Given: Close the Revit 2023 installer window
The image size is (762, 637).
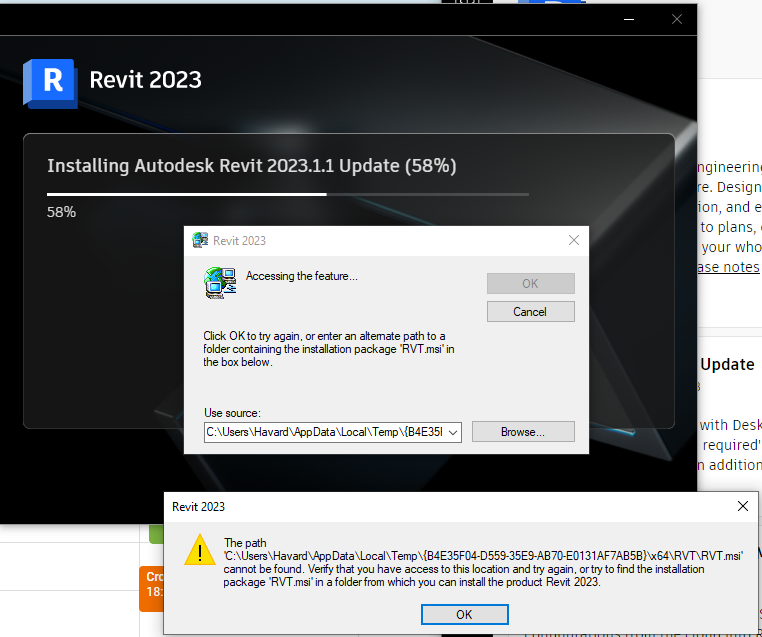Looking at the screenshot, I should [x=676, y=19].
